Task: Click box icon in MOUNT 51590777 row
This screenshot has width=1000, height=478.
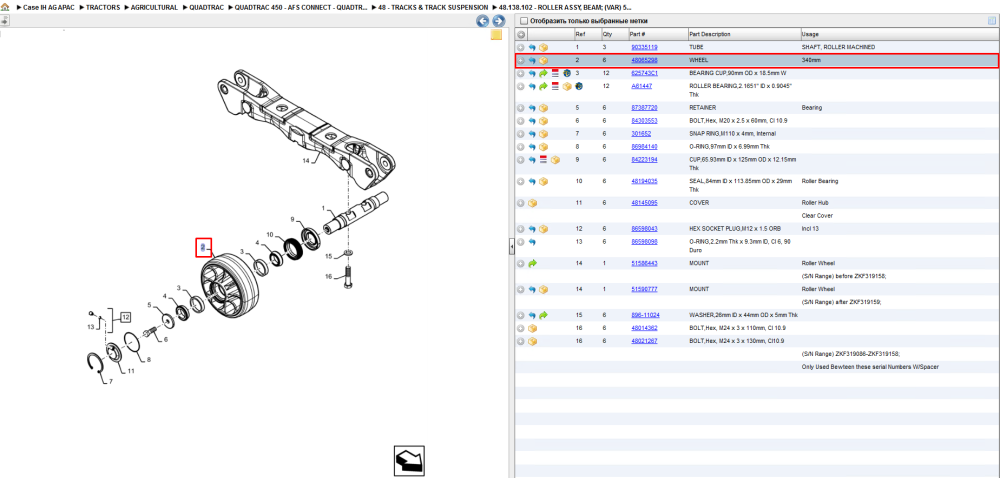Action: [543, 289]
